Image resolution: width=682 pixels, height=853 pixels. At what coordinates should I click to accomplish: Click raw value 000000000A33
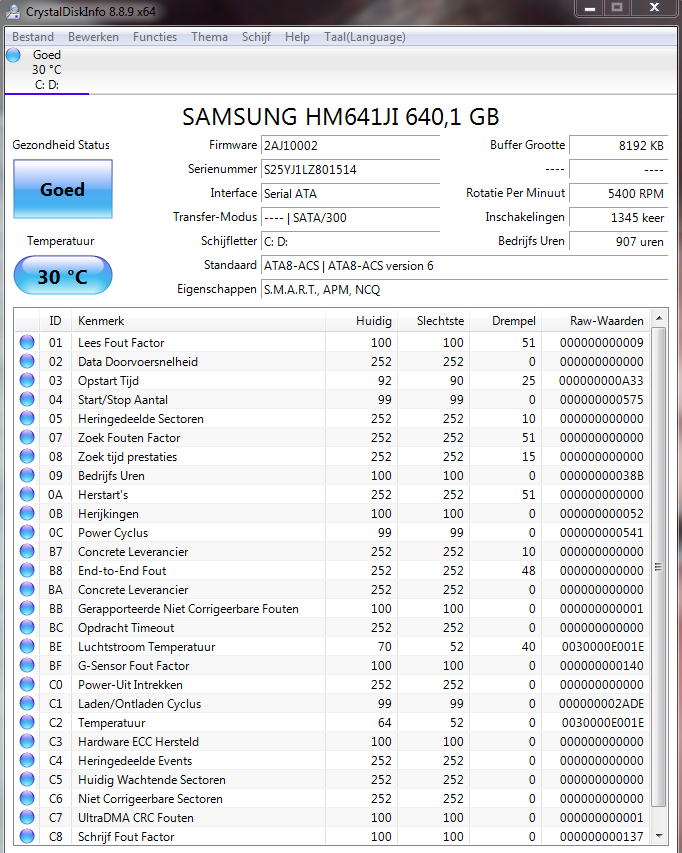tap(601, 380)
